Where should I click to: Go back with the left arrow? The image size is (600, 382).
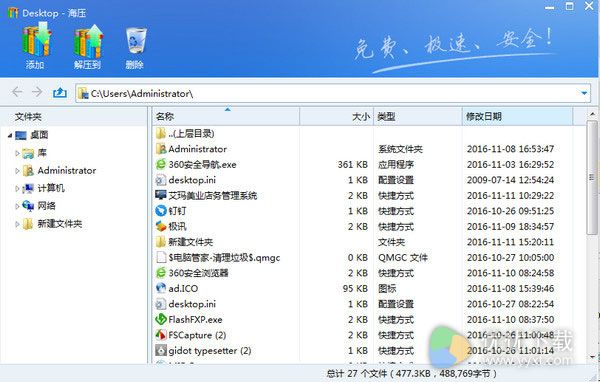17,92
